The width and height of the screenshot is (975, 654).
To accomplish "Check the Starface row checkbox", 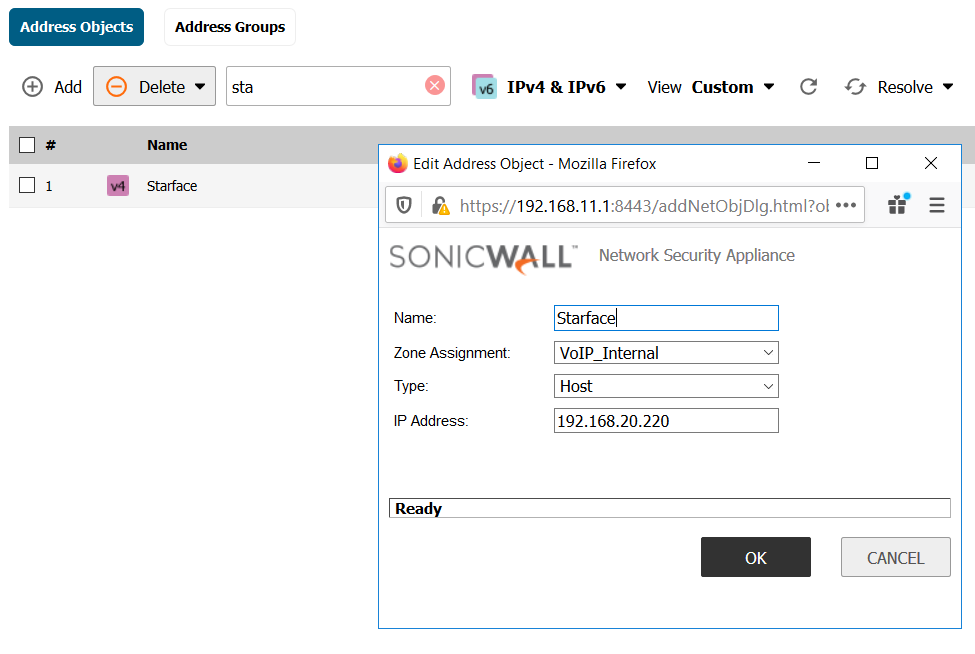I will point(27,185).
